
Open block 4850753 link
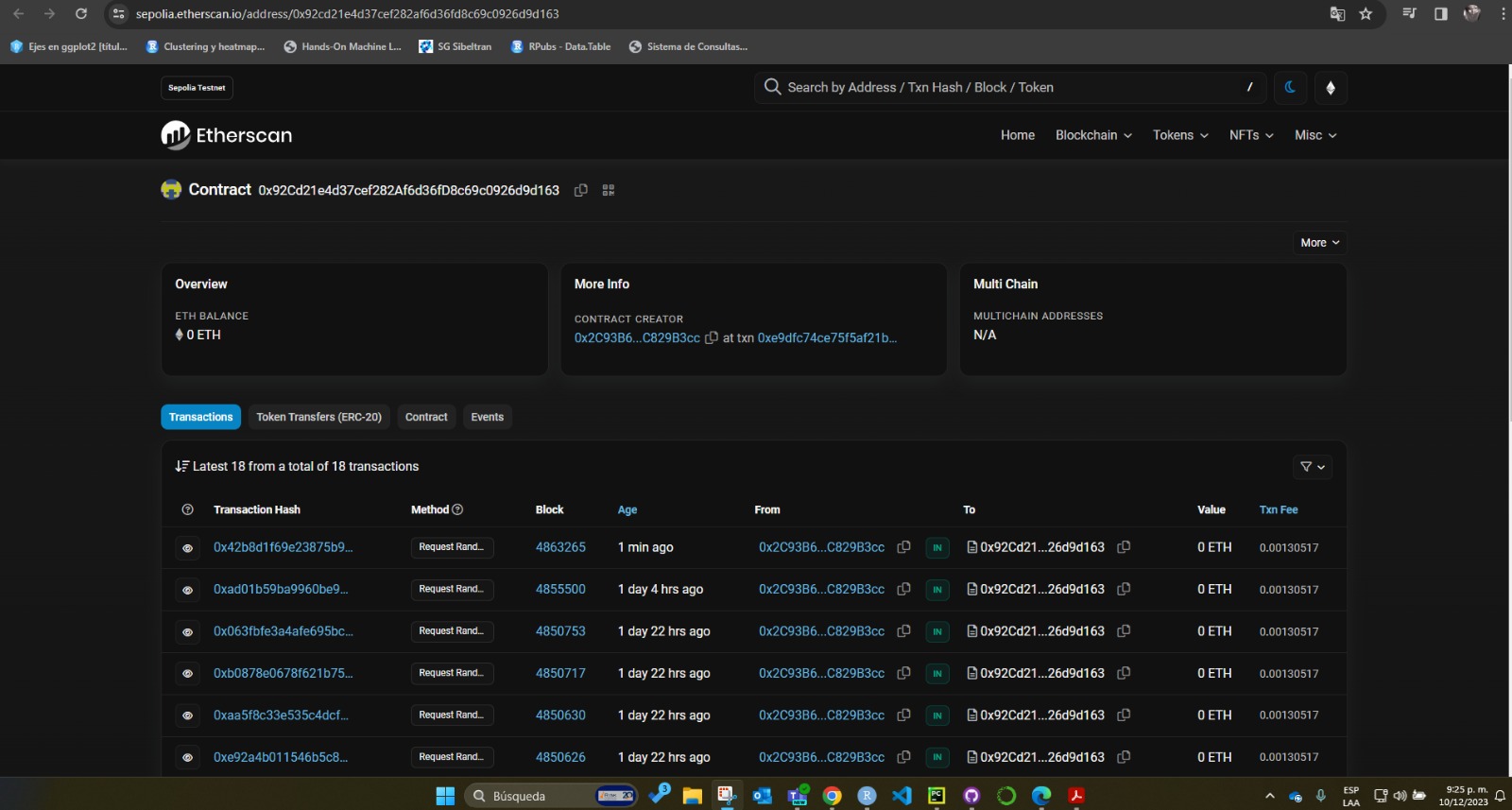tap(560, 631)
